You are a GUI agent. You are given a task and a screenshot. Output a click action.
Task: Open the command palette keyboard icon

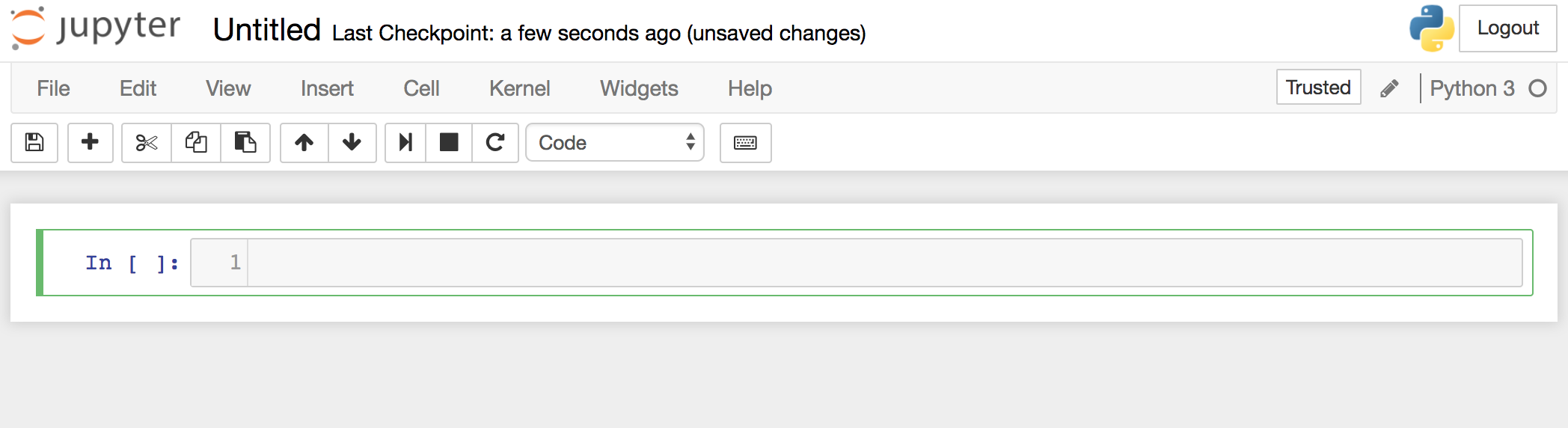pos(745,142)
